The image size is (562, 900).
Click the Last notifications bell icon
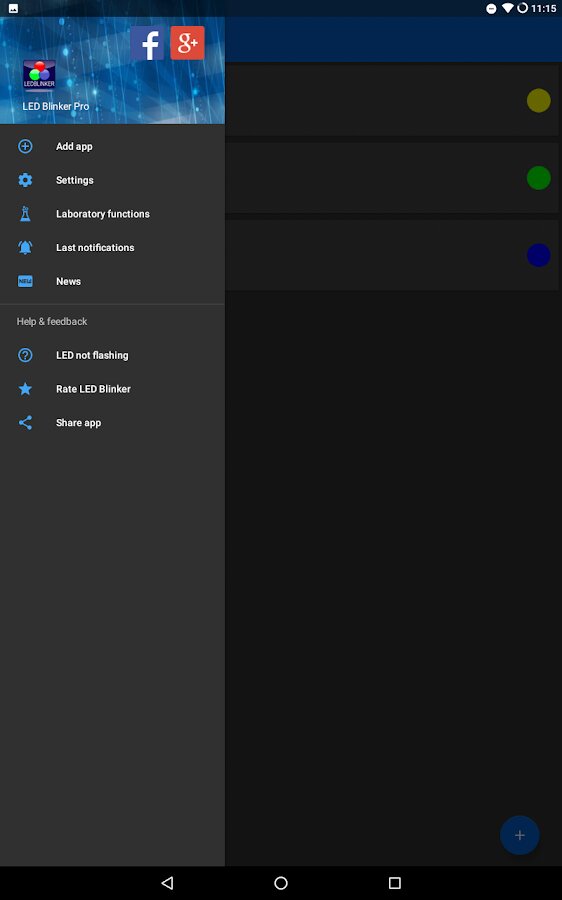[x=25, y=247]
